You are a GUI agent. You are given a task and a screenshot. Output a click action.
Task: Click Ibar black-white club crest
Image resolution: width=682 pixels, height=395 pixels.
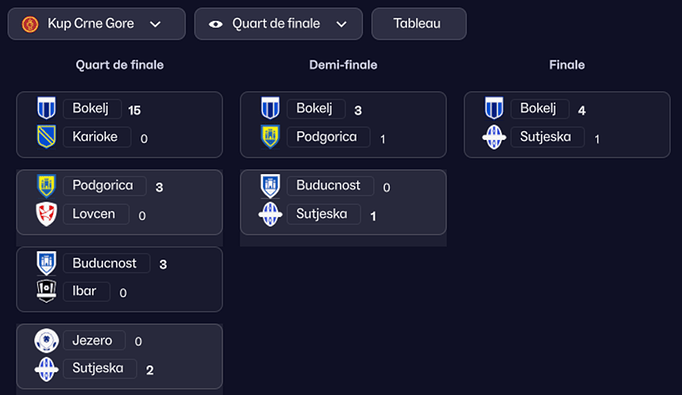46,291
